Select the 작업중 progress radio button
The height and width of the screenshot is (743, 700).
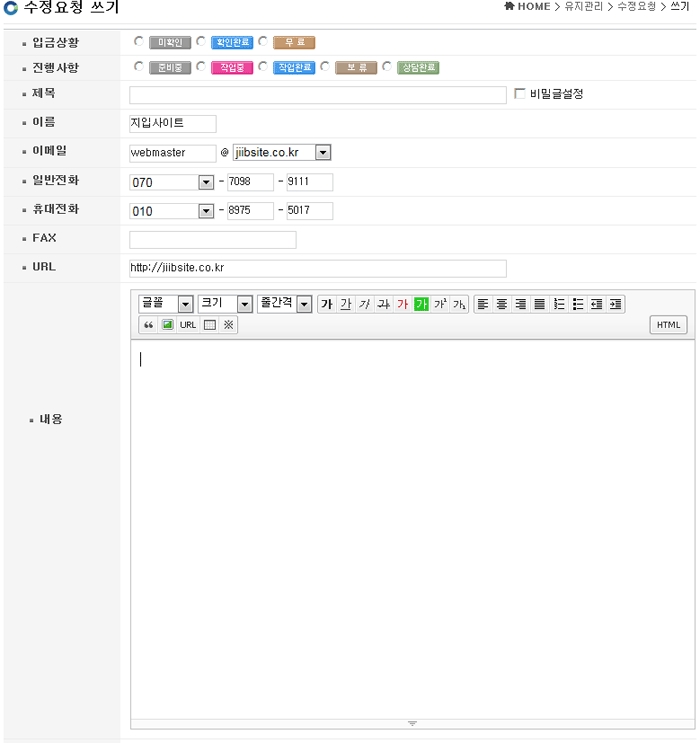click(201, 67)
